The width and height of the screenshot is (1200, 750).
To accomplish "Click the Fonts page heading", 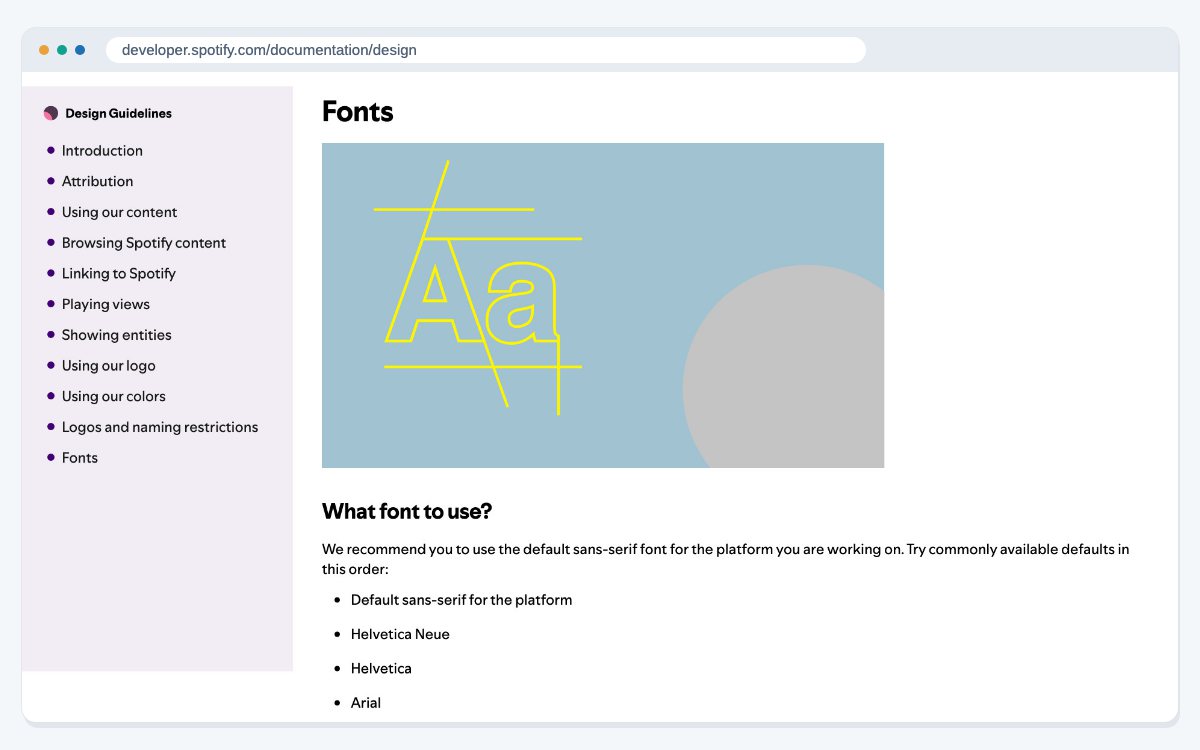I will pos(357,112).
